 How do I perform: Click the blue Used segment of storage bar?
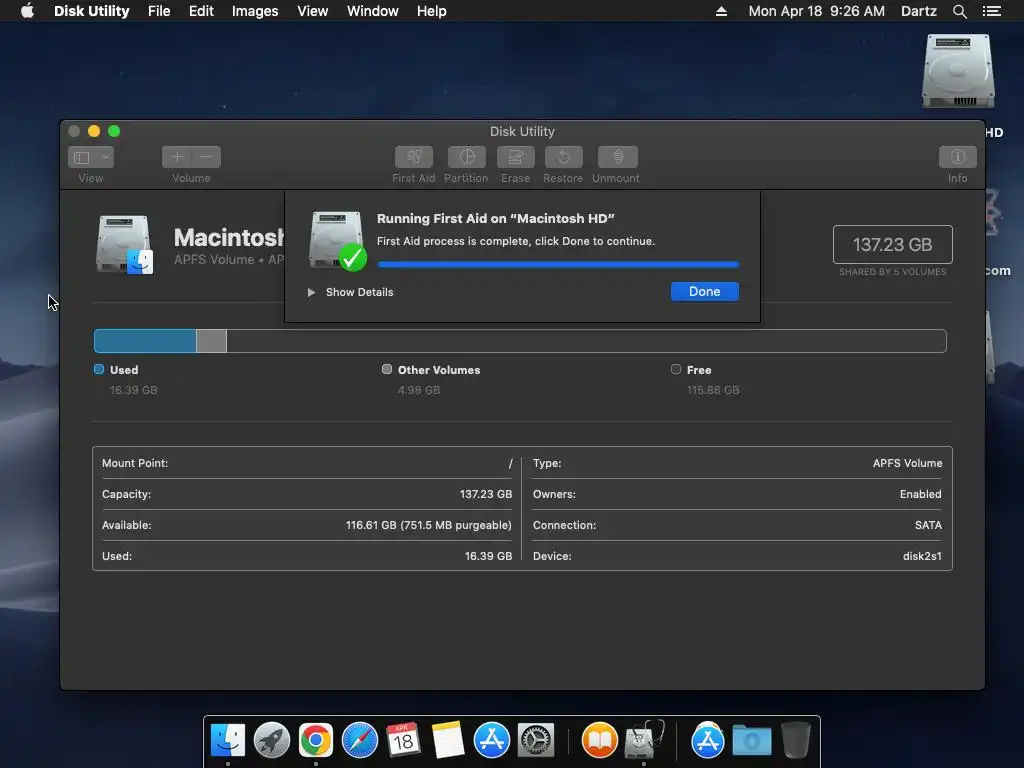pos(145,341)
